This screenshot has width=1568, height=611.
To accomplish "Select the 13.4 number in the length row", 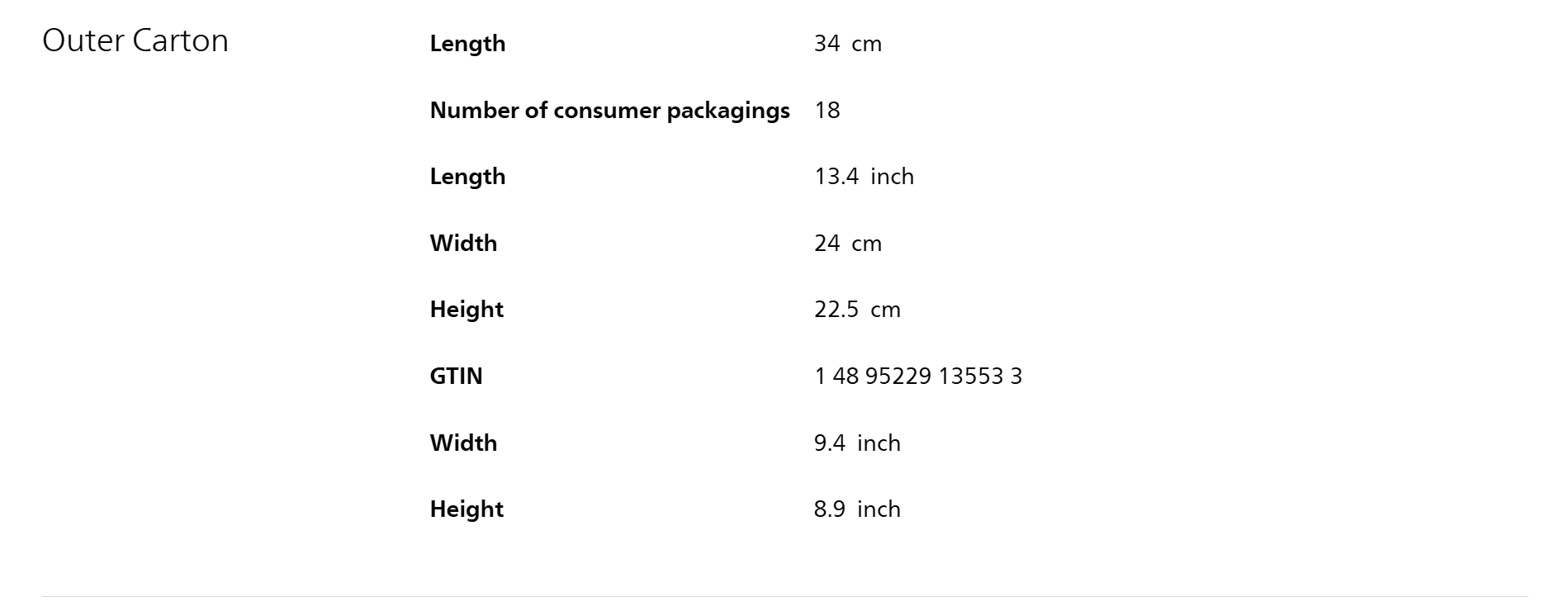I will 836,177.
